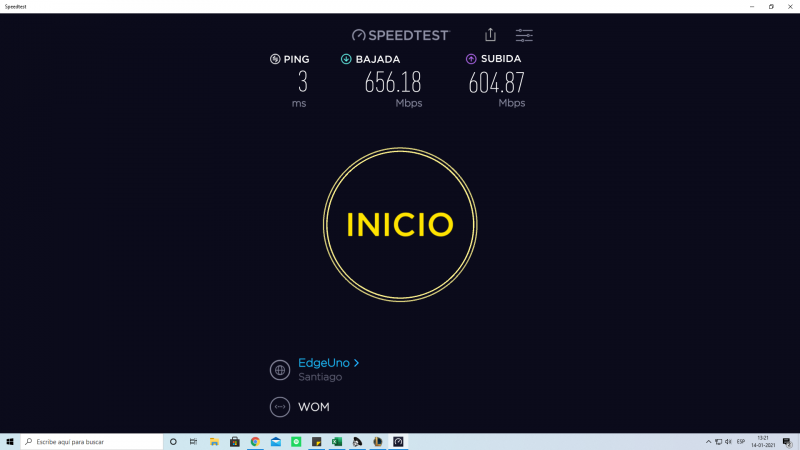Viewport: 800px width, 450px height.
Task: Open the notification center icon
Action: pyautogui.click(x=787, y=441)
